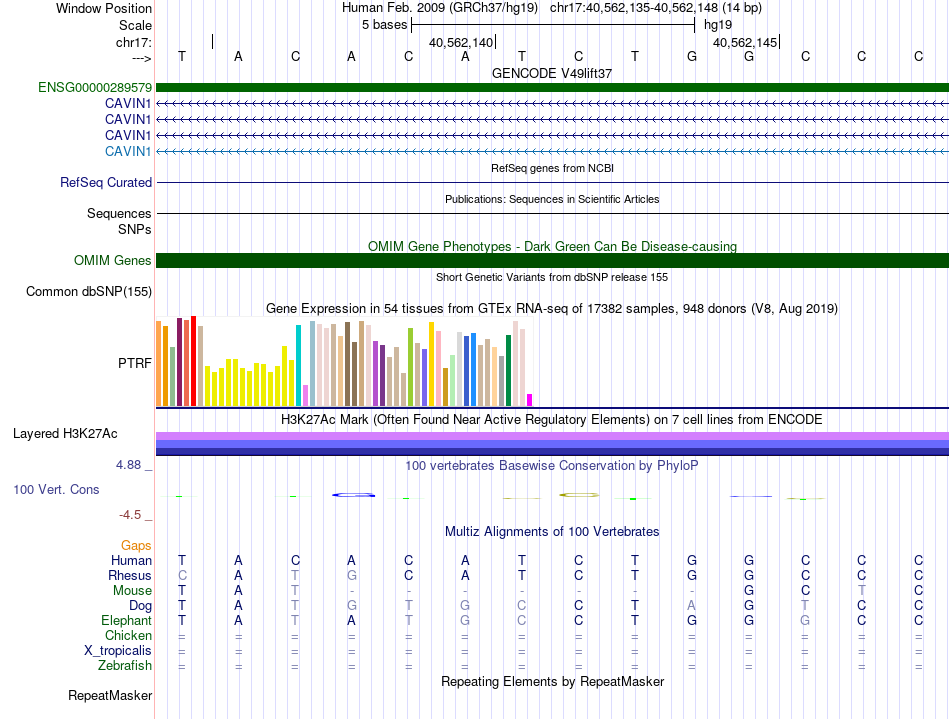Click the orange Gaps label
Screen dimensions: 950x719
point(136,546)
